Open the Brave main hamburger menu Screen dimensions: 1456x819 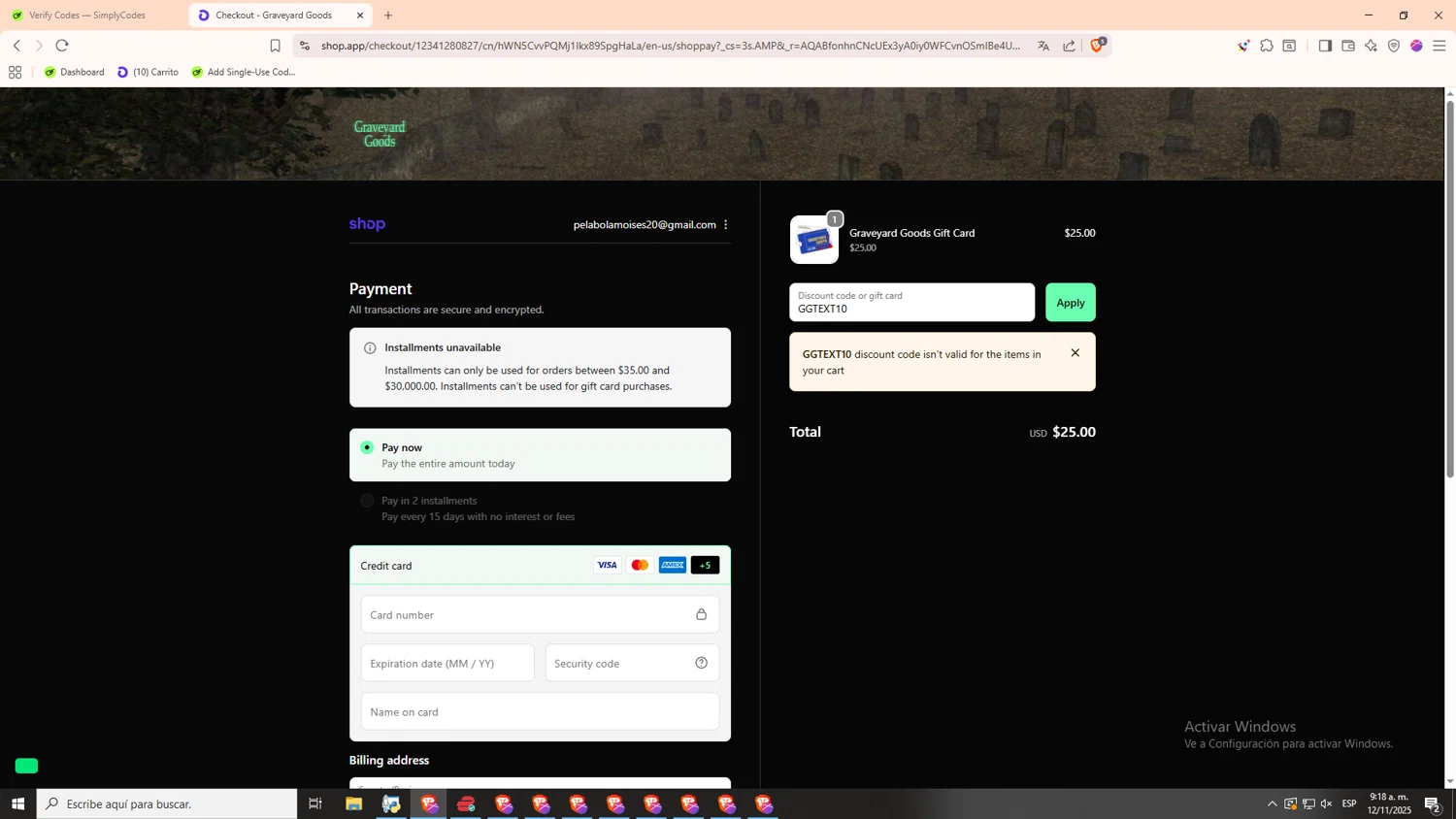[x=1439, y=46]
